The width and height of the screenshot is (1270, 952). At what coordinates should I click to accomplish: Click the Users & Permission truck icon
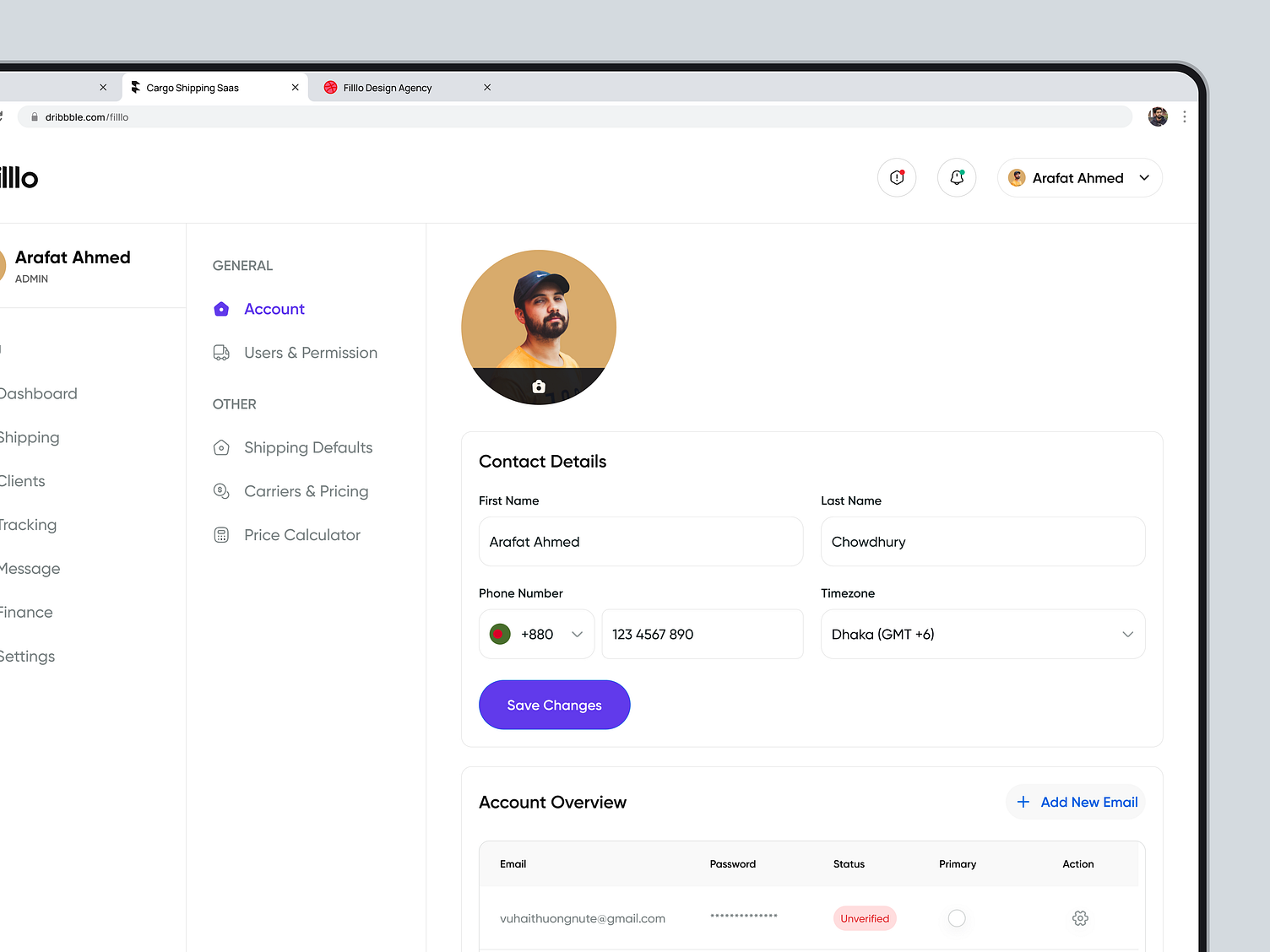[221, 353]
